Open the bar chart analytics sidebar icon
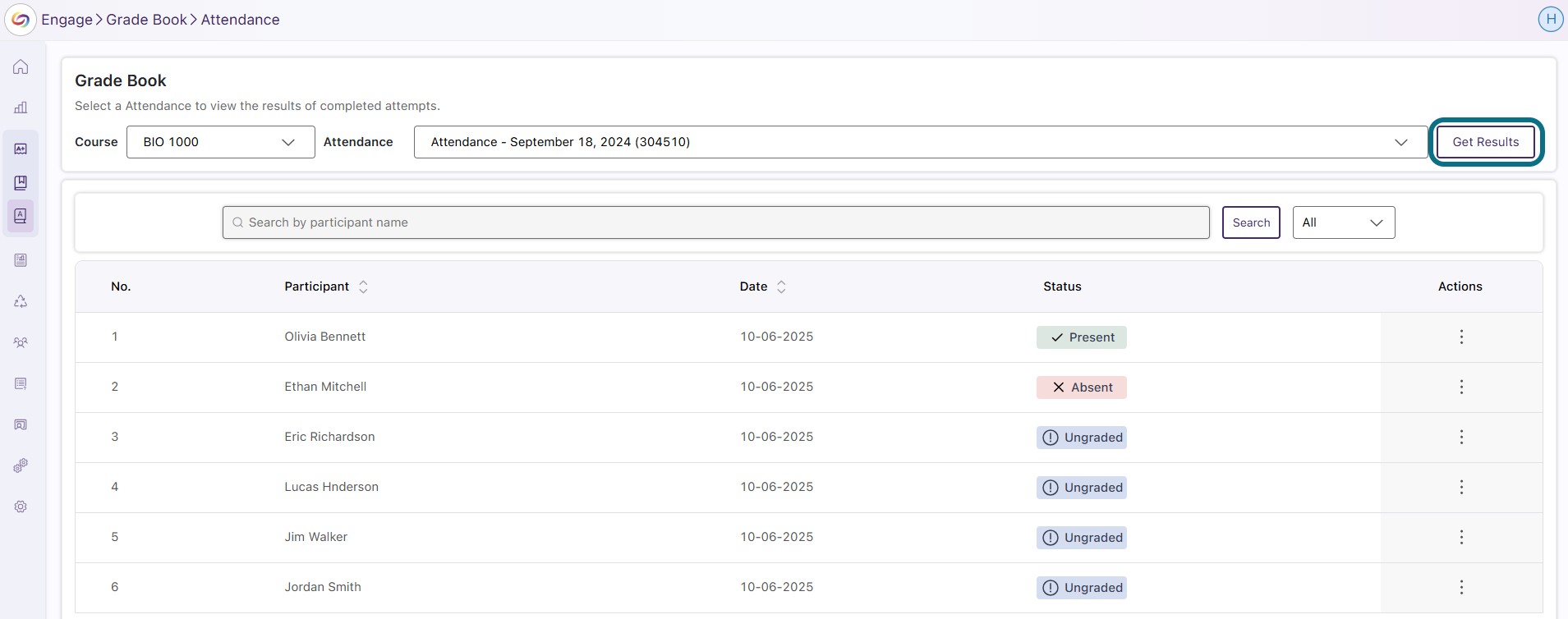Viewport: 1568px width, 619px height. 21,108
